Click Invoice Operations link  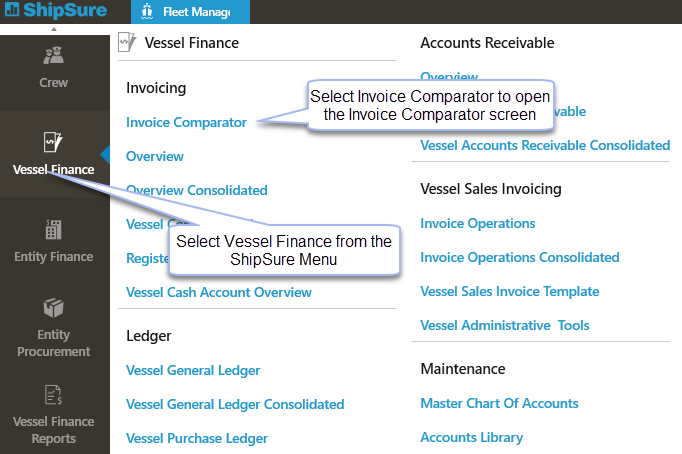pyautogui.click(x=478, y=223)
